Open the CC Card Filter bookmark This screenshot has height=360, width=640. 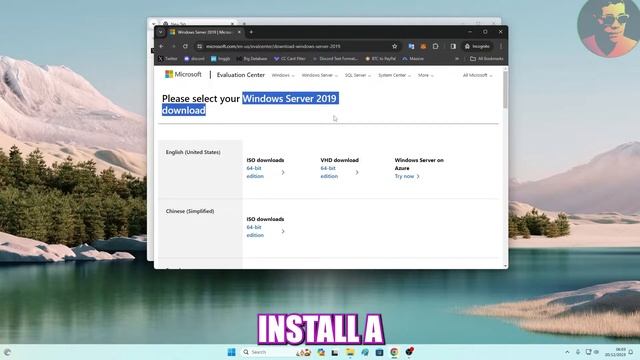290,59
